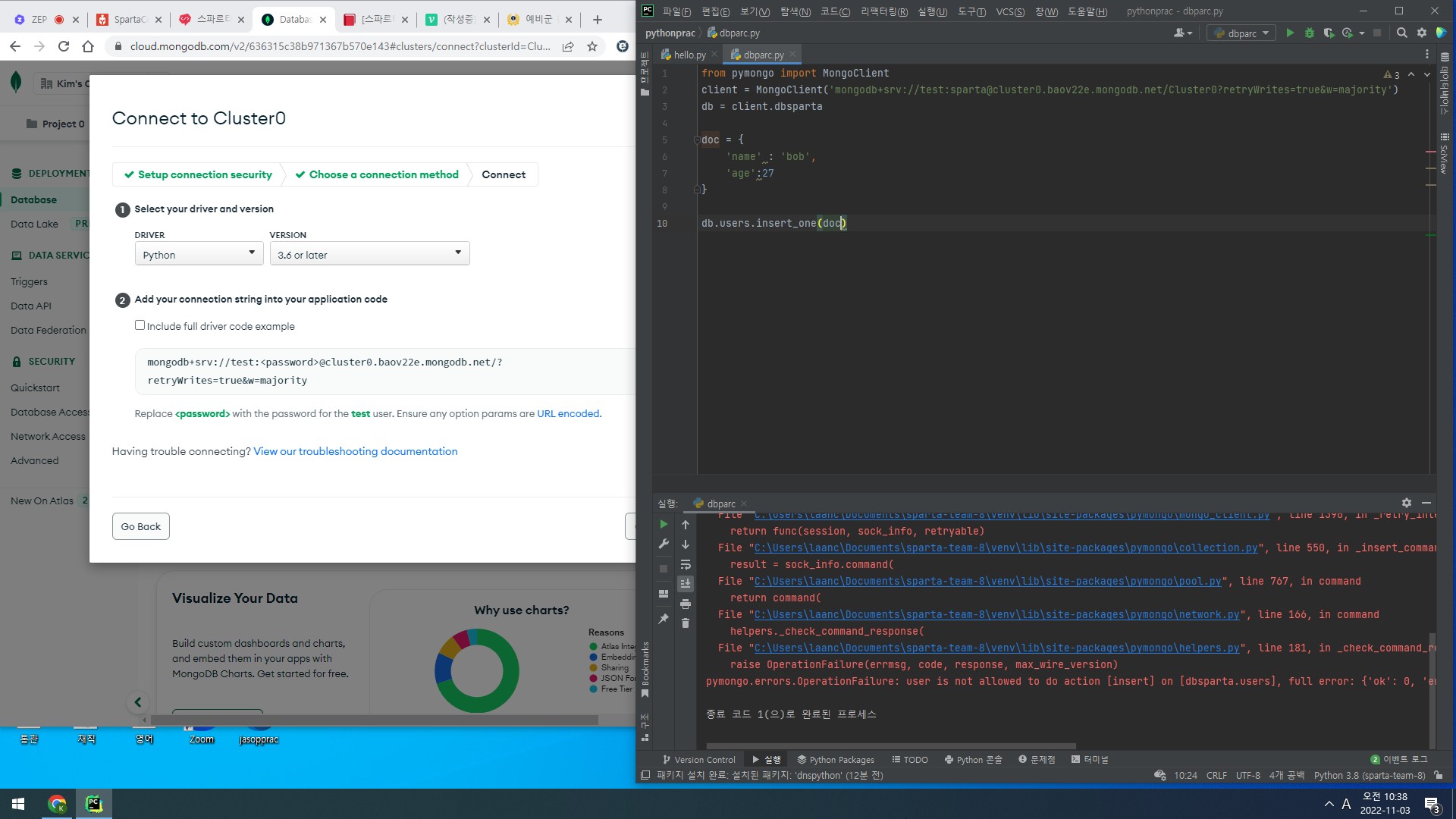Open the dbparc run configuration dropdown
The image size is (1456, 819).
pyautogui.click(x=1241, y=33)
